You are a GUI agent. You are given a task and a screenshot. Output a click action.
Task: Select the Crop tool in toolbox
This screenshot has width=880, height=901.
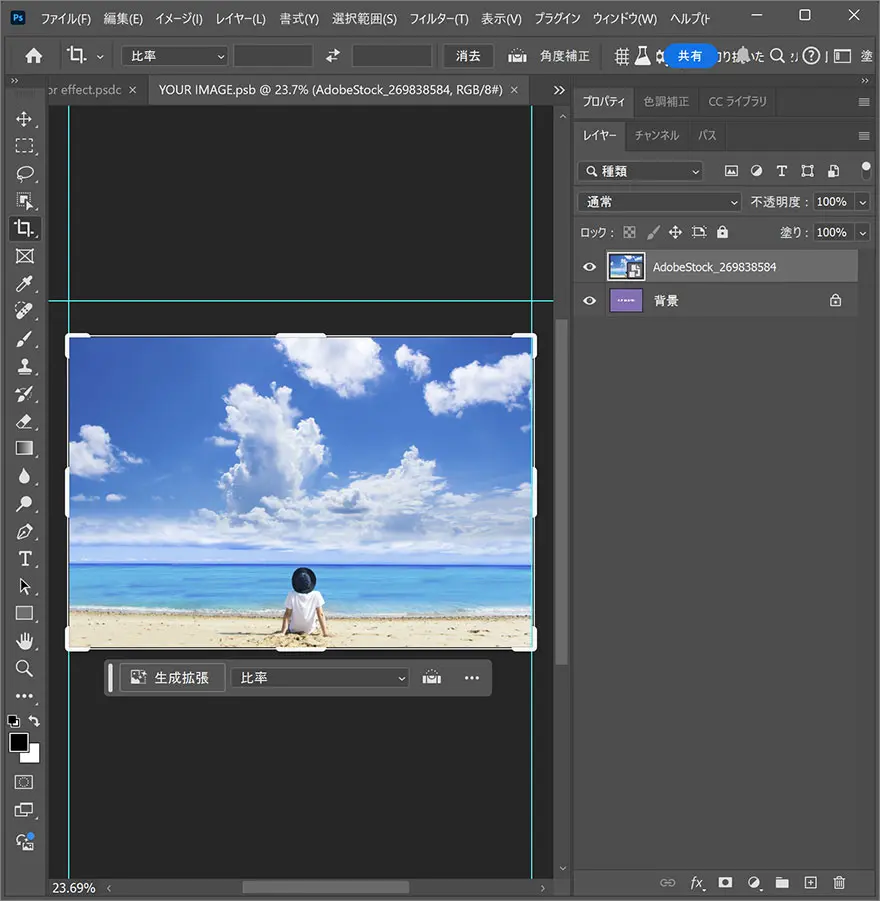pyautogui.click(x=24, y=228)
